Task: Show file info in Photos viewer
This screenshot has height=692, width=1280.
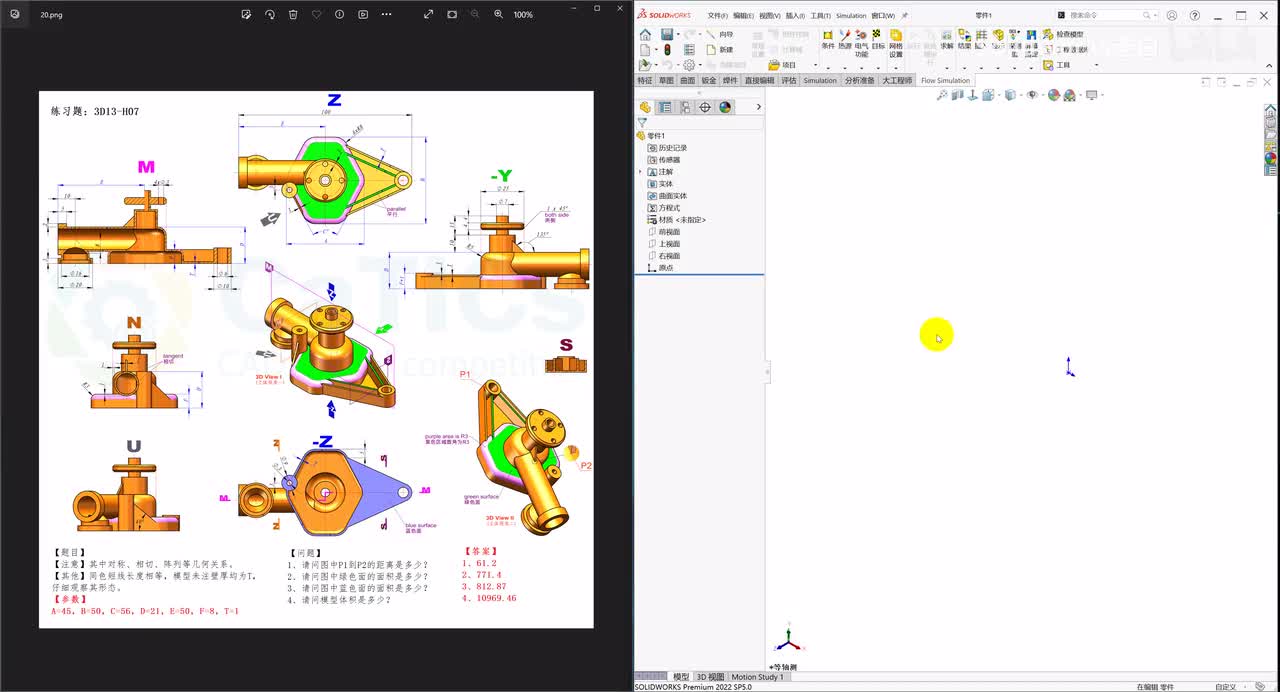Action: pyautogui.click(x=339, y=15)
